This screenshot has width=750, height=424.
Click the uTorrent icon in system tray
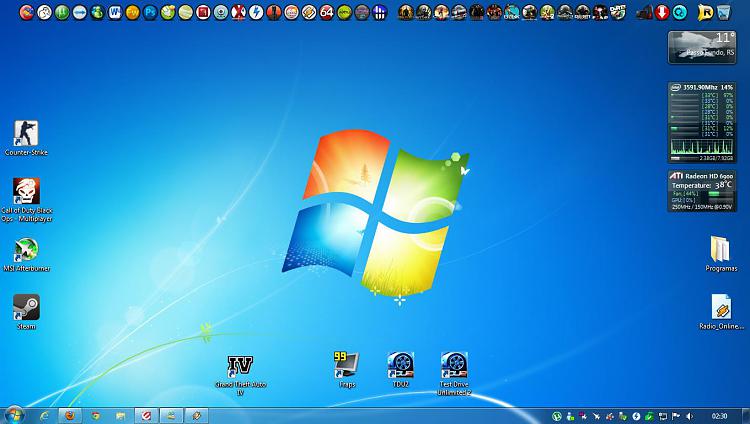tap(557, 416)
